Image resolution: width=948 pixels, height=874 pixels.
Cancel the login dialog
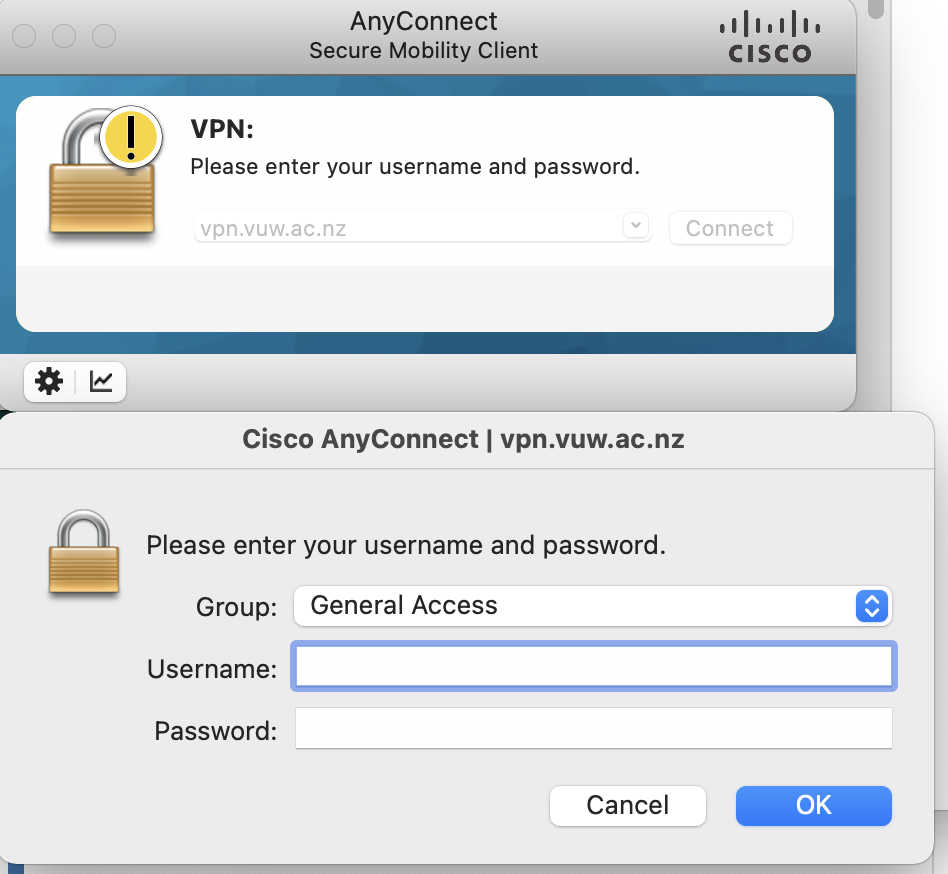pyautogui.click(x=628, y=805)
